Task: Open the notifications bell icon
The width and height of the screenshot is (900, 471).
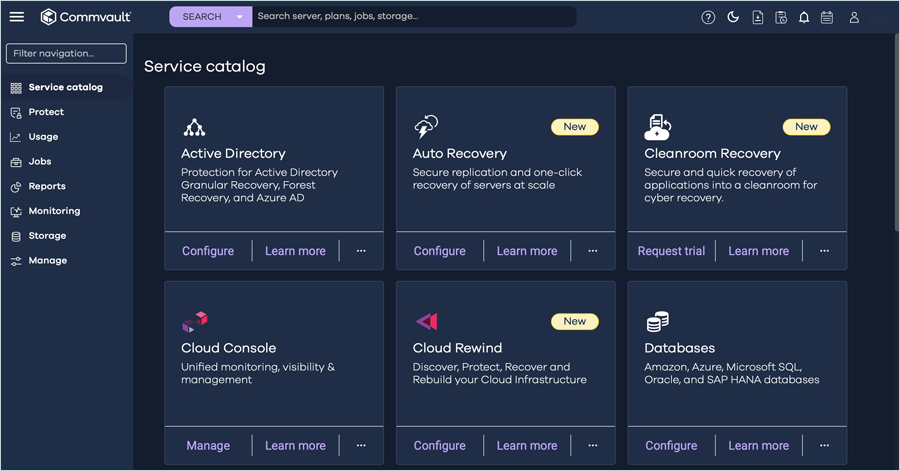Action: click(804, 17)
